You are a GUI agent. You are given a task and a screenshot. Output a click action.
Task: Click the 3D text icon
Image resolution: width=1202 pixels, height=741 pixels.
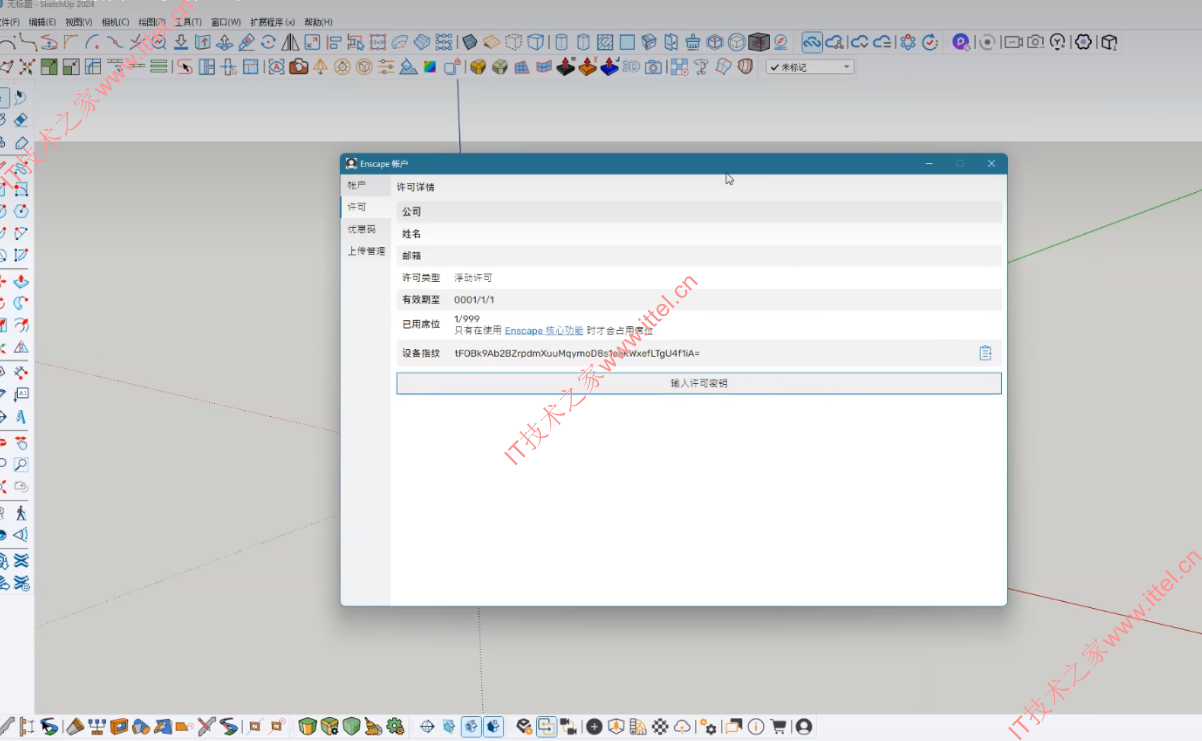click(631, 67)
